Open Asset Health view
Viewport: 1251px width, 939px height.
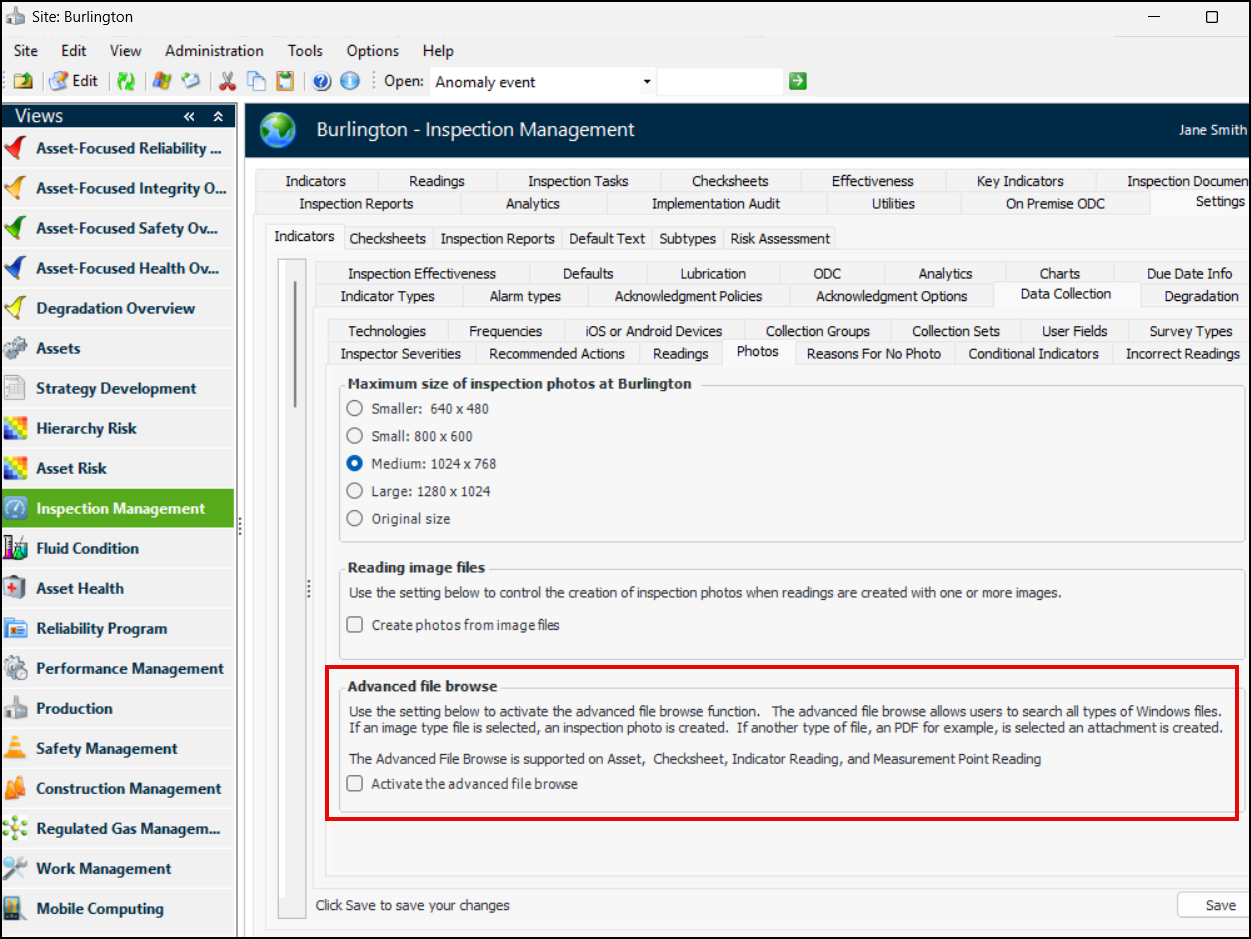click(118, 588)
